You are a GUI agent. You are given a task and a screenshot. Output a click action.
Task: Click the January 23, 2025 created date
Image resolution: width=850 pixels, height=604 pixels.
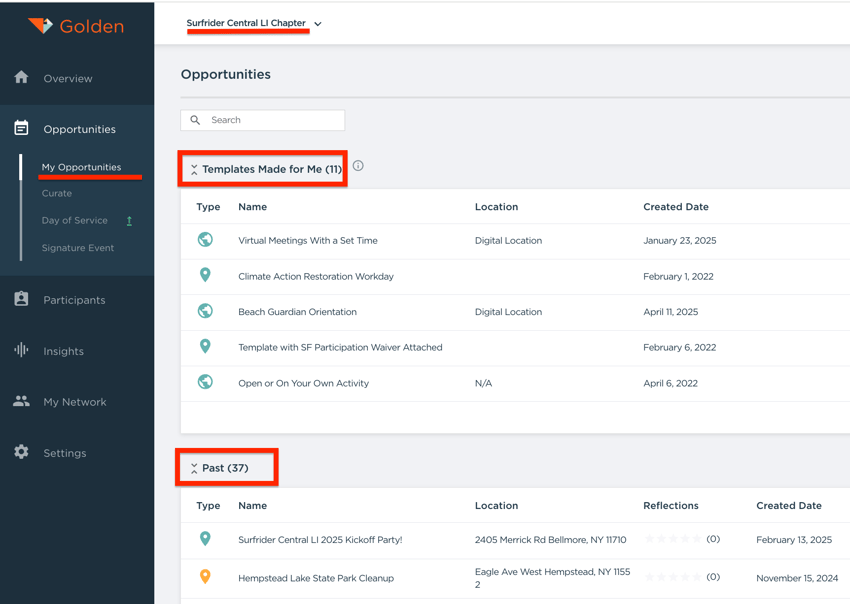pos(680,240)
